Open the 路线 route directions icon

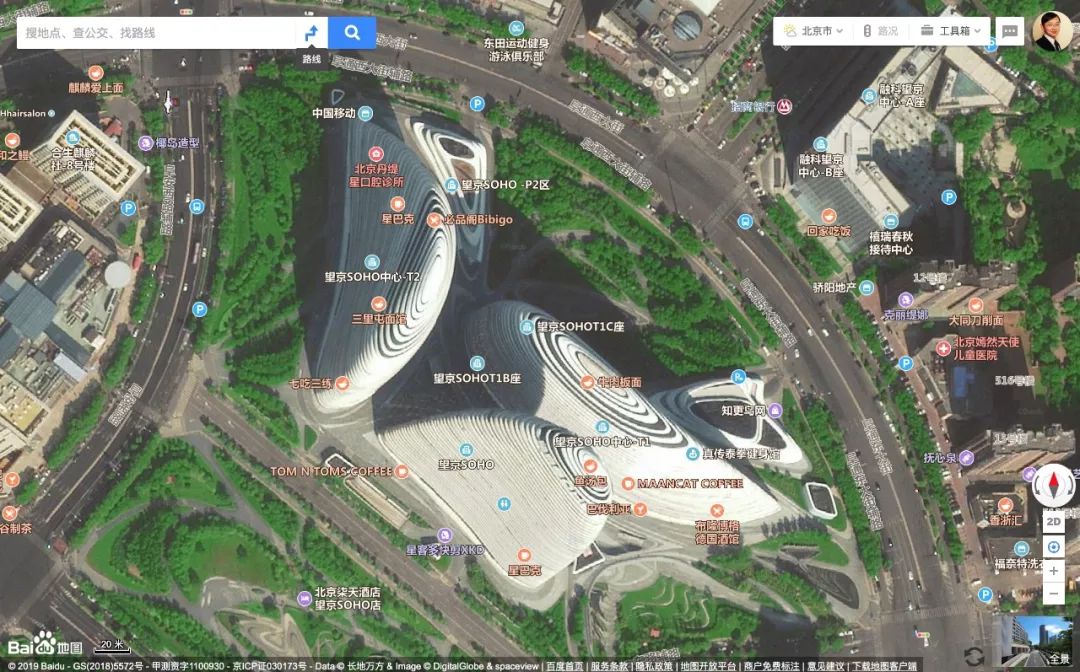tap(311, 32)
